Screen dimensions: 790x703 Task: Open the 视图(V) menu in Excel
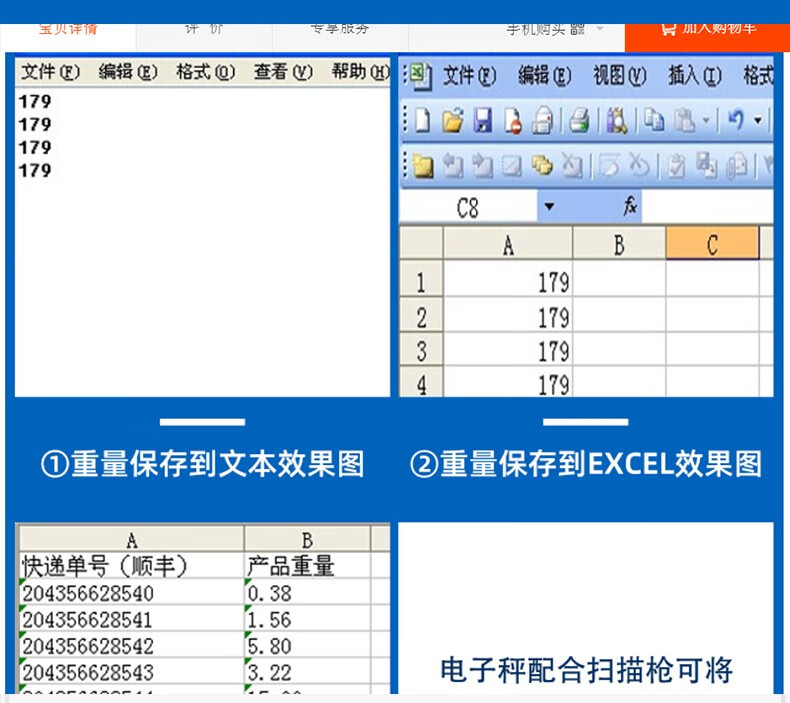click(x=619, y=76)
